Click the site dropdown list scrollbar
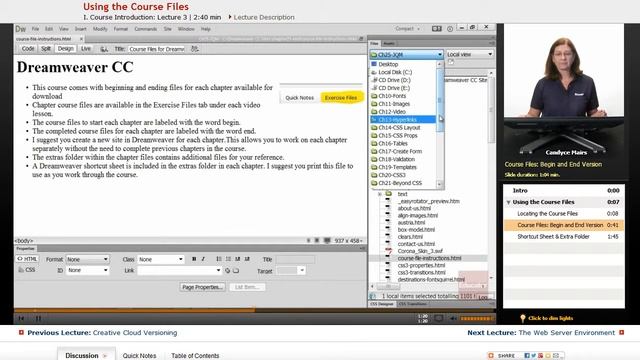The width and height of the screenshot is (640, 360). click(x=440, y=124)
